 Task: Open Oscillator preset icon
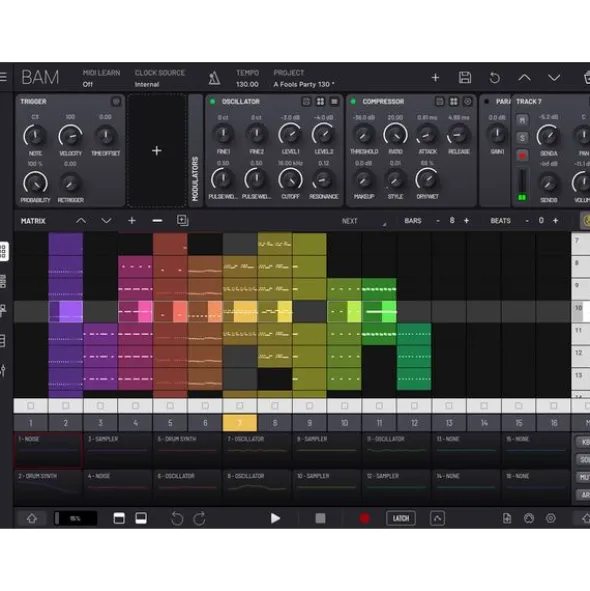tap(306, 101)
